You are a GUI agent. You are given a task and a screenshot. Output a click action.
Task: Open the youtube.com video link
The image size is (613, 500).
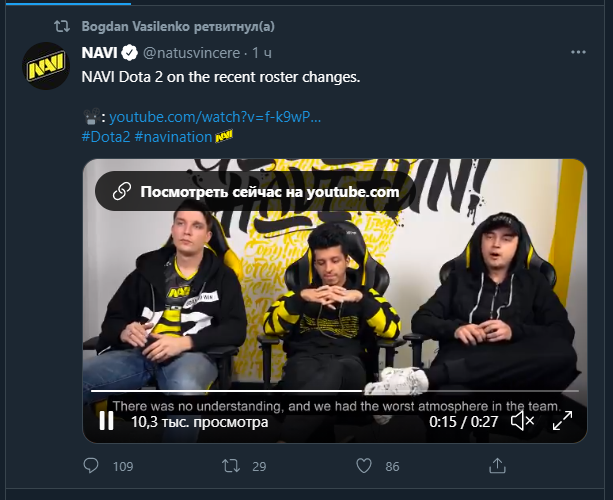click(215, 116)
